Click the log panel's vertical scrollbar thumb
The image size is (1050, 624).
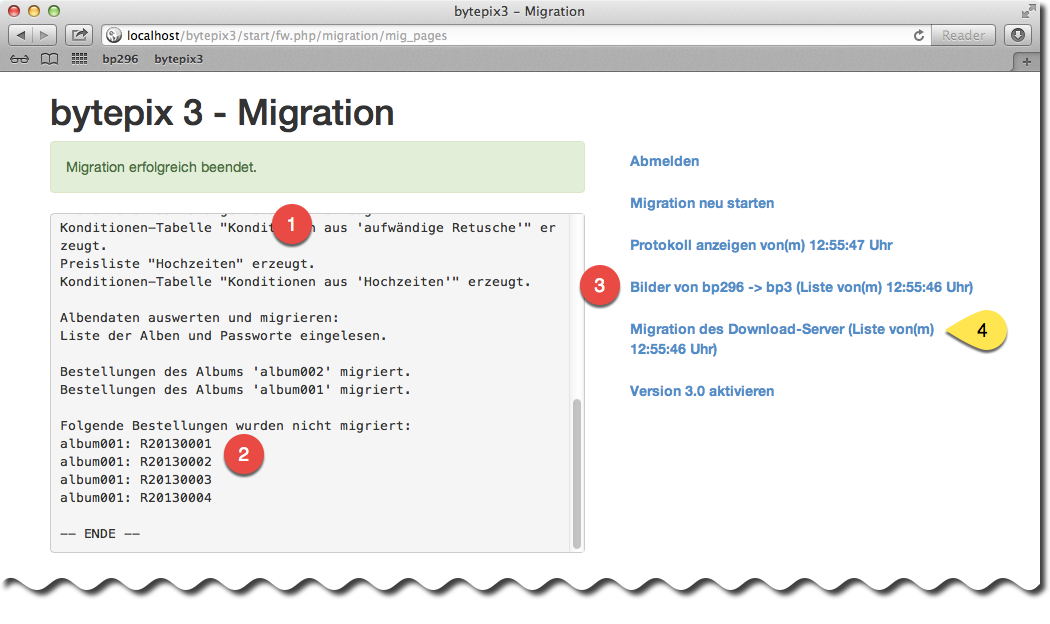[x=577, y=473]
